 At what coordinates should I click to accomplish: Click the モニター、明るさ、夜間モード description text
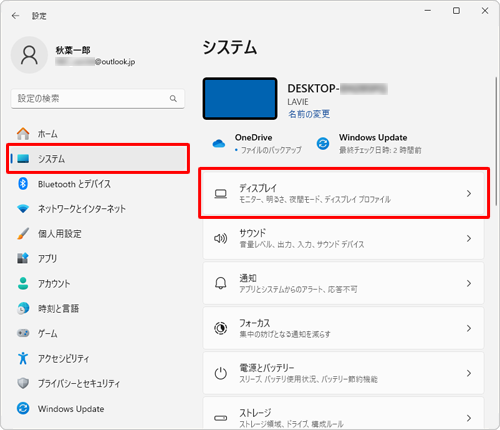[315, 200]
